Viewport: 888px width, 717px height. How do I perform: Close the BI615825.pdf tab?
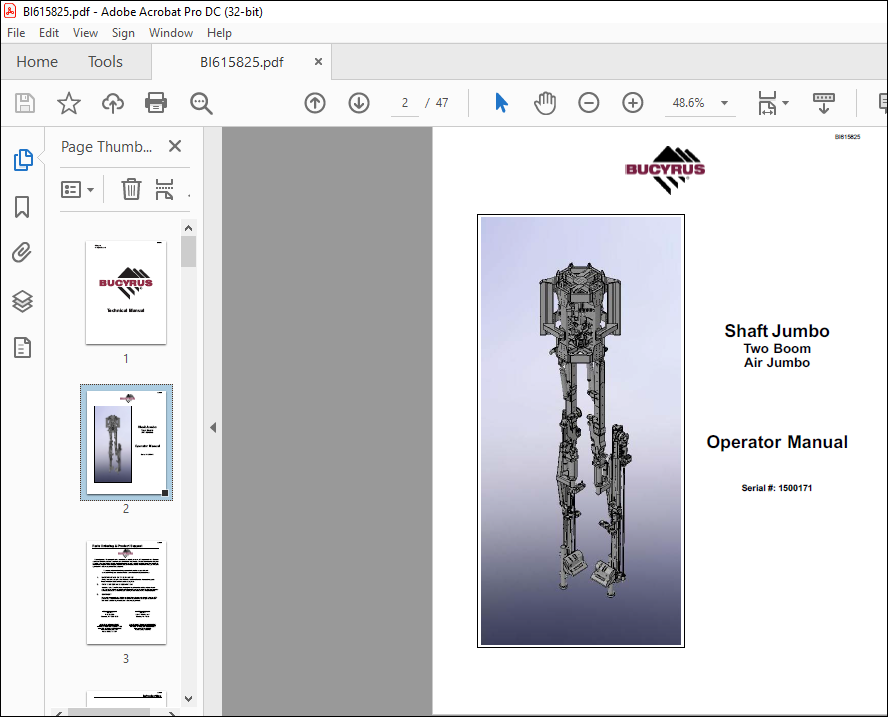318,61
